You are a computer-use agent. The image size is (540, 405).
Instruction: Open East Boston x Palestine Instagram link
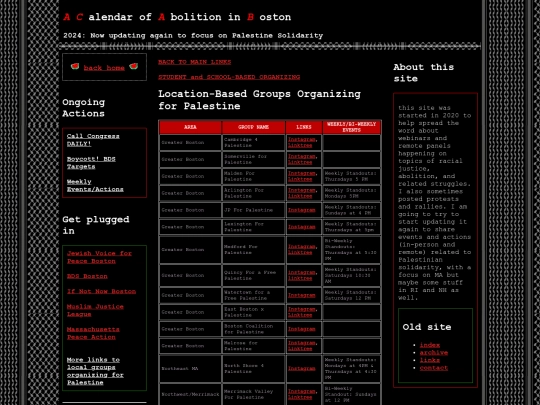click(x=302, y=309)
